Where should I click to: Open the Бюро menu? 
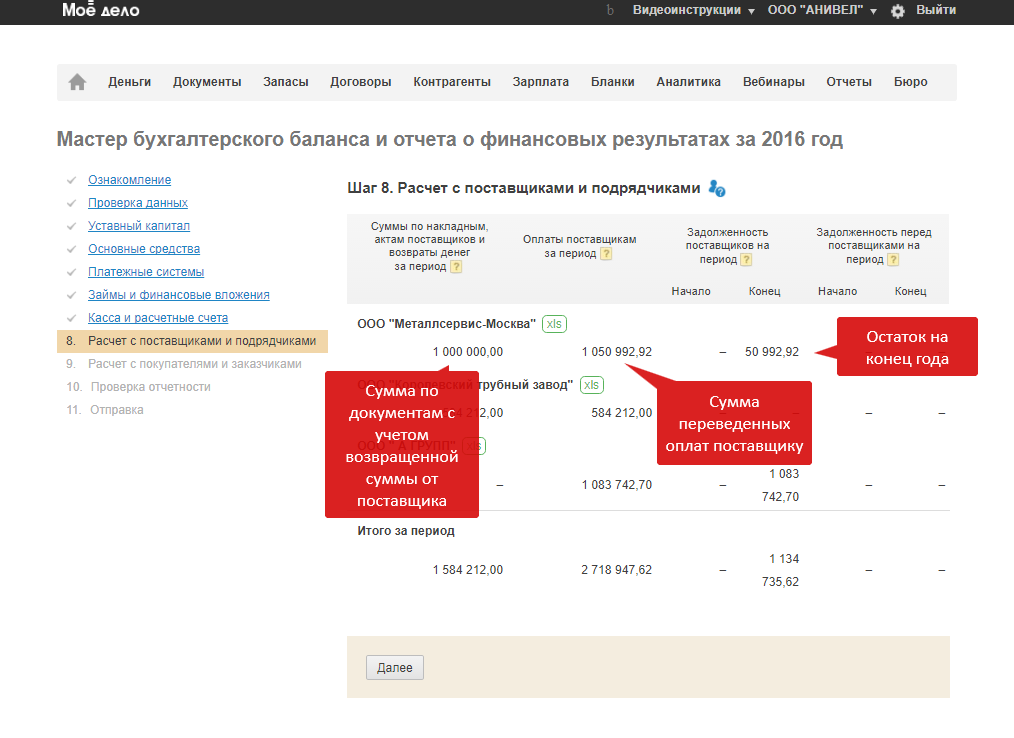click(x=911, y=82)
